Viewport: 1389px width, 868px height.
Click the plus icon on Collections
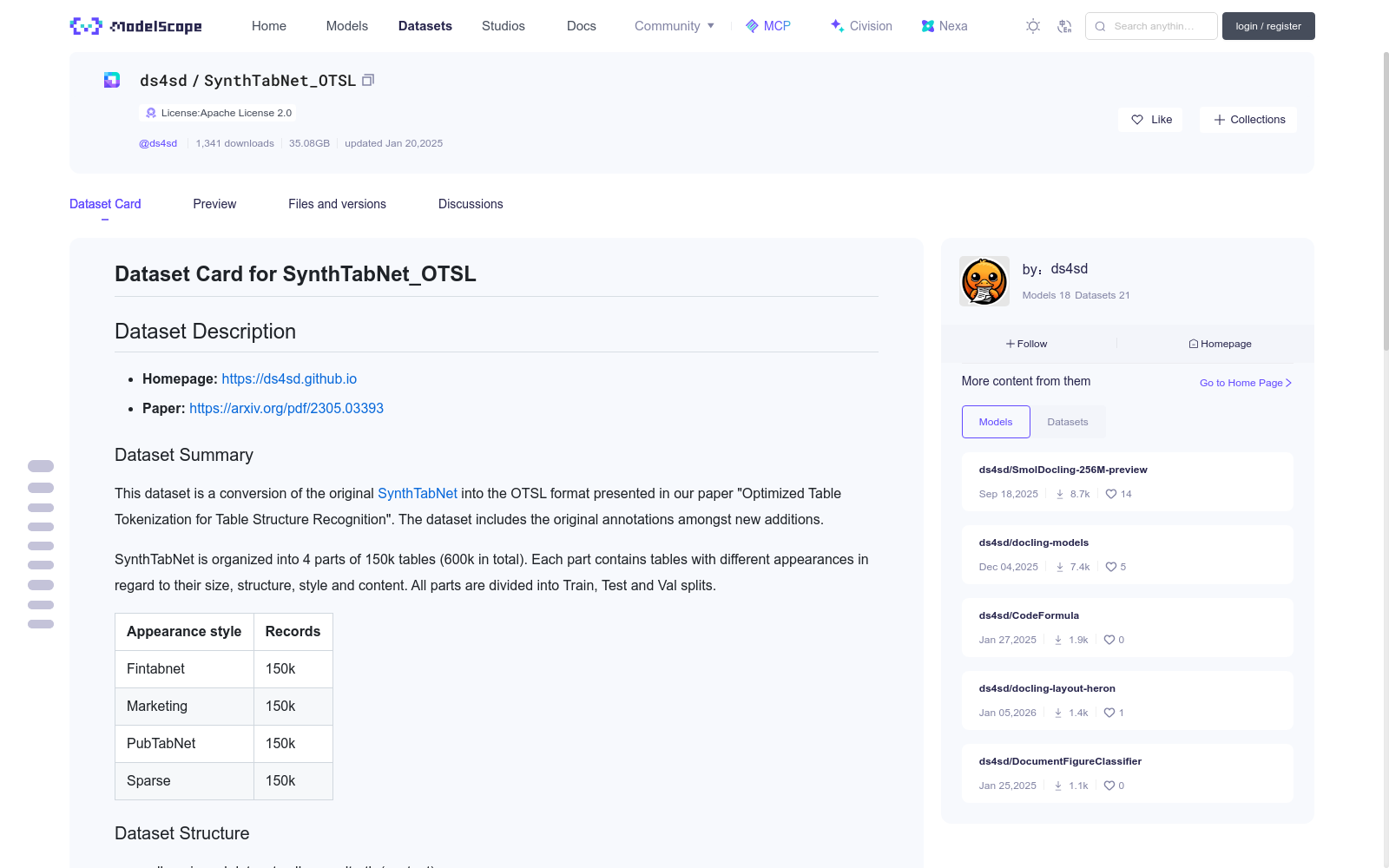tap(1220, 120)
